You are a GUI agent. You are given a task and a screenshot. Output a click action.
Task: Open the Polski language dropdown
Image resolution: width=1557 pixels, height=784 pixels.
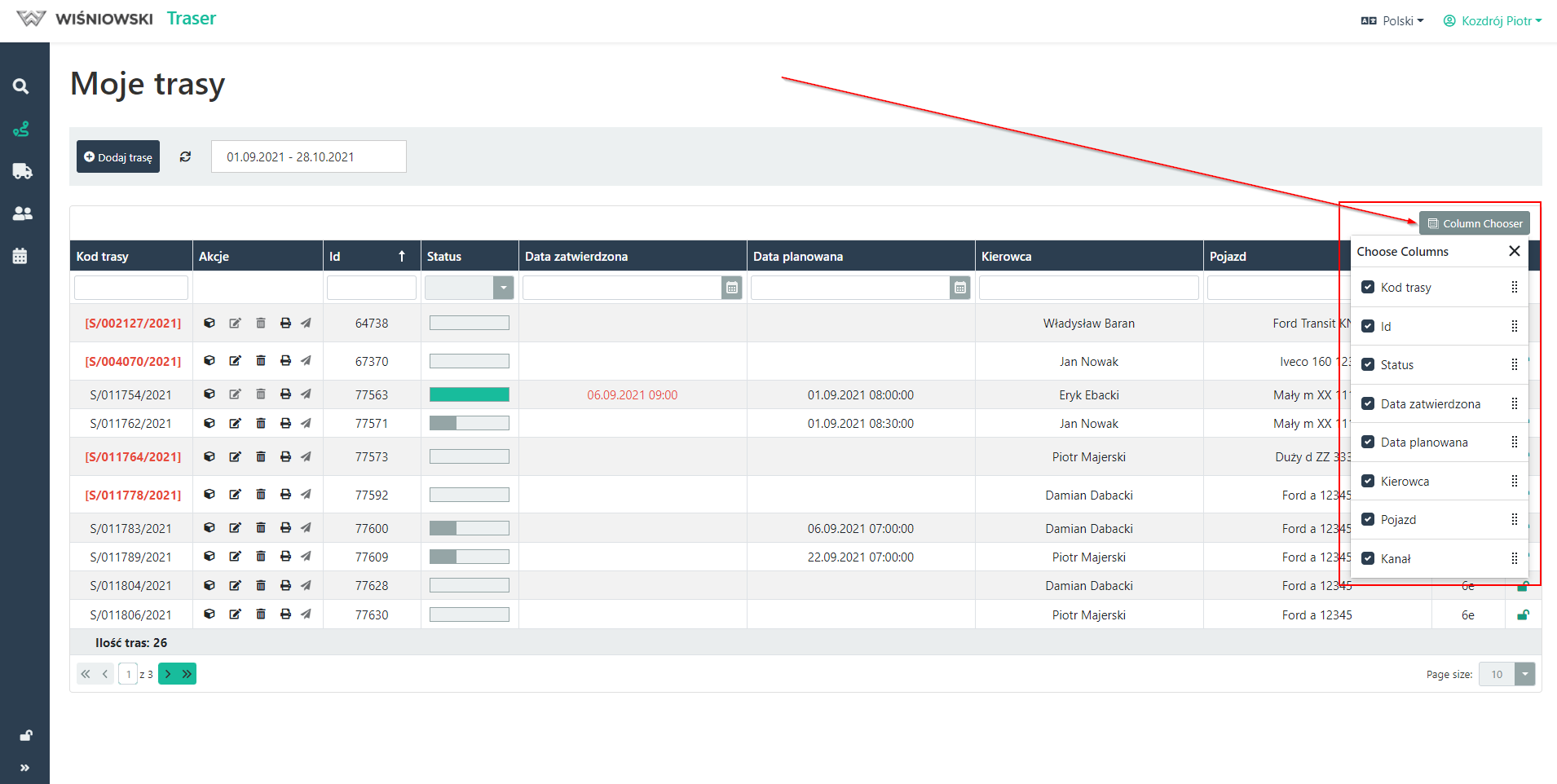1392,21
